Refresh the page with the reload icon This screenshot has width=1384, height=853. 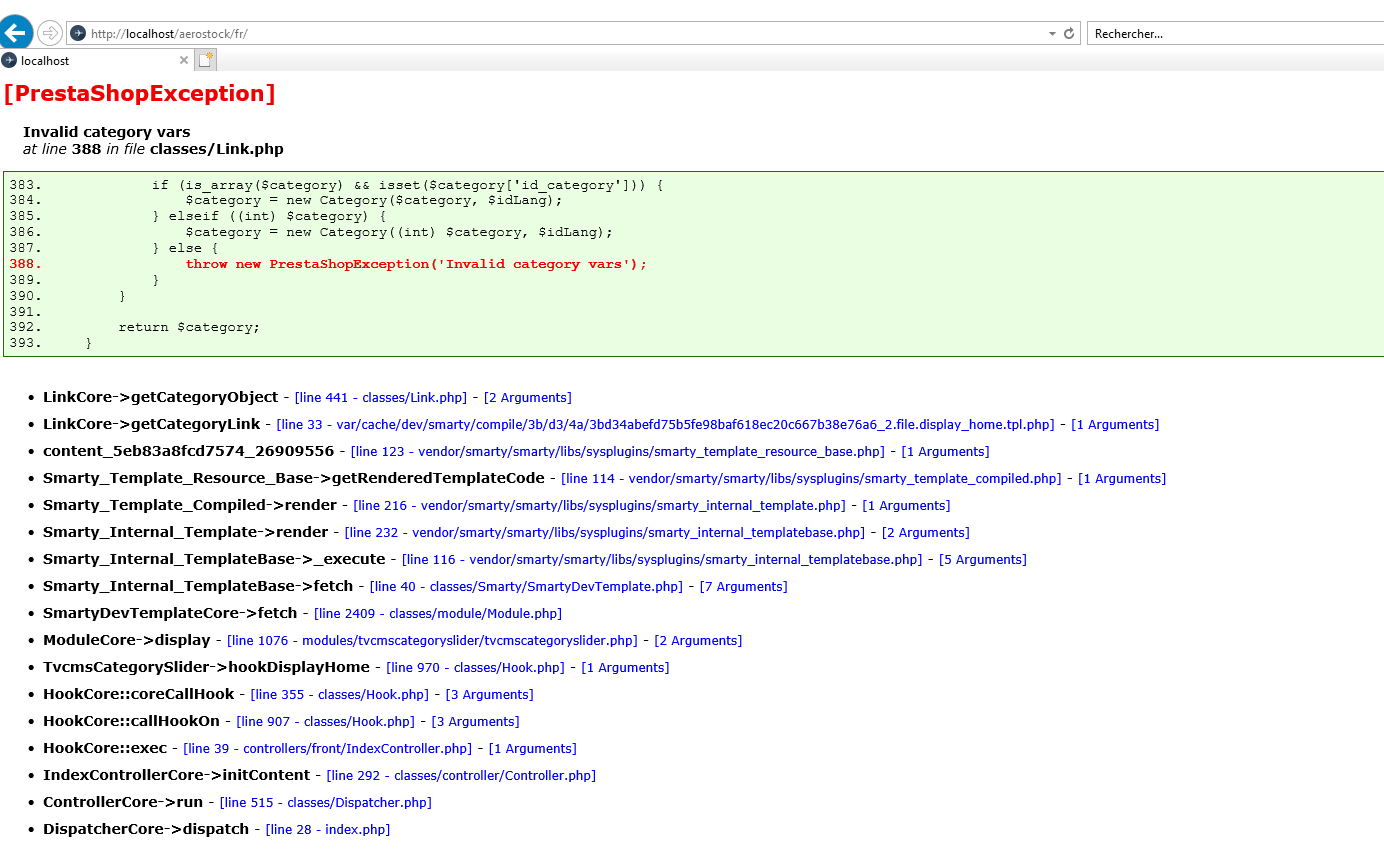click(x=1069, y=33)
